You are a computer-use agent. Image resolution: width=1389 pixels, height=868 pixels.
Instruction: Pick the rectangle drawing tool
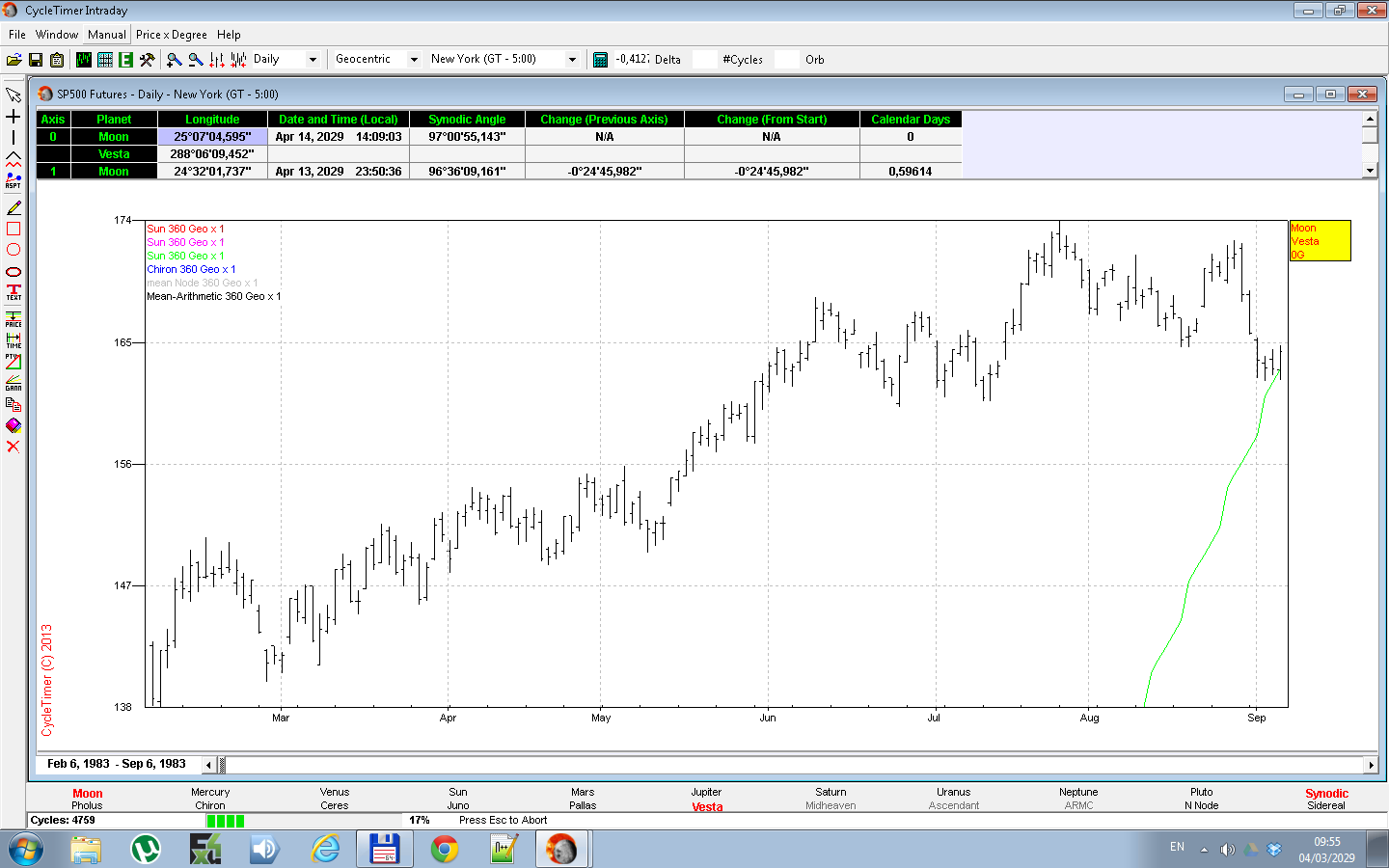[x=14, y=230]
